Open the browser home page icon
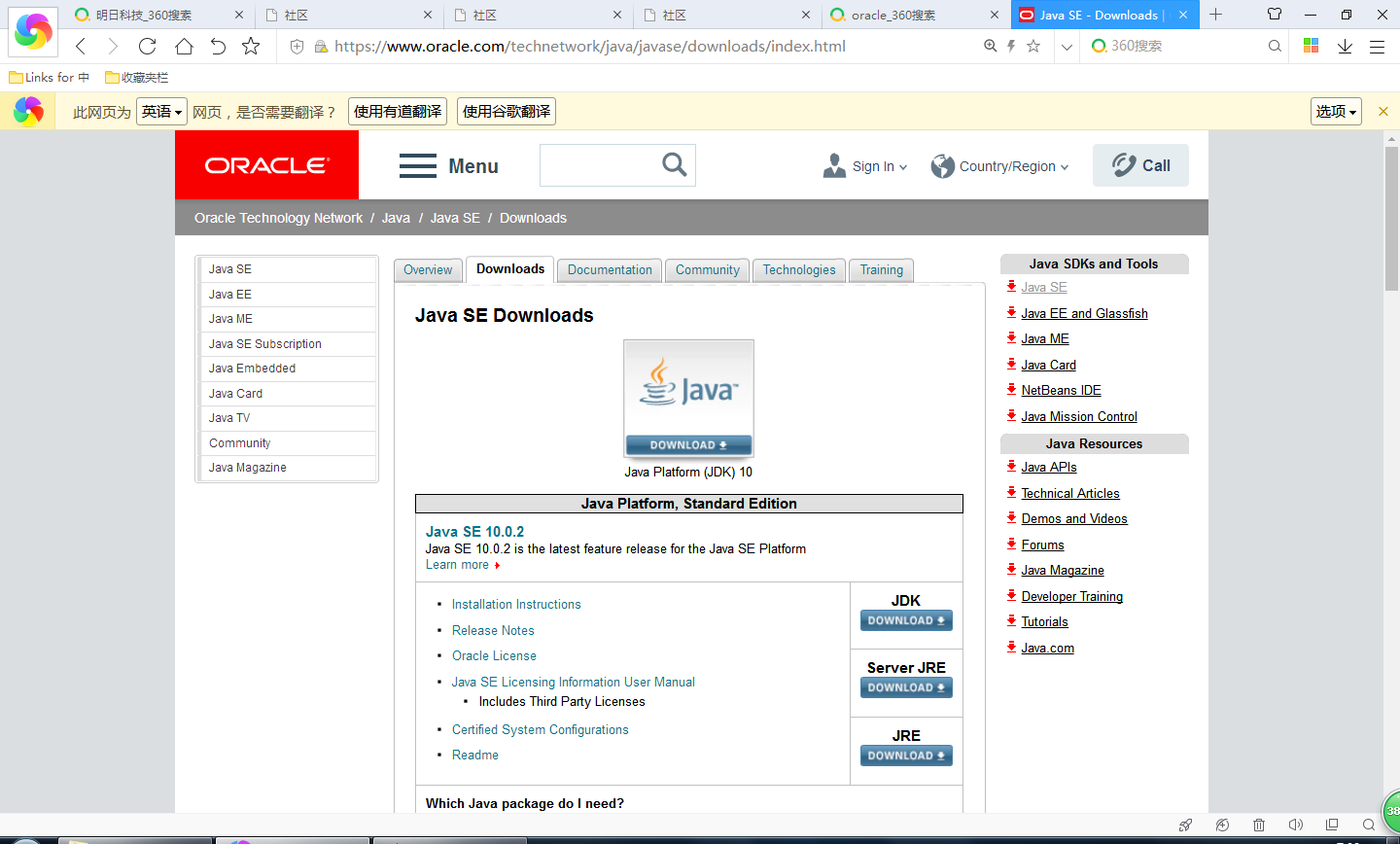This screenshot has width=1400, height=844. (184, 46)
